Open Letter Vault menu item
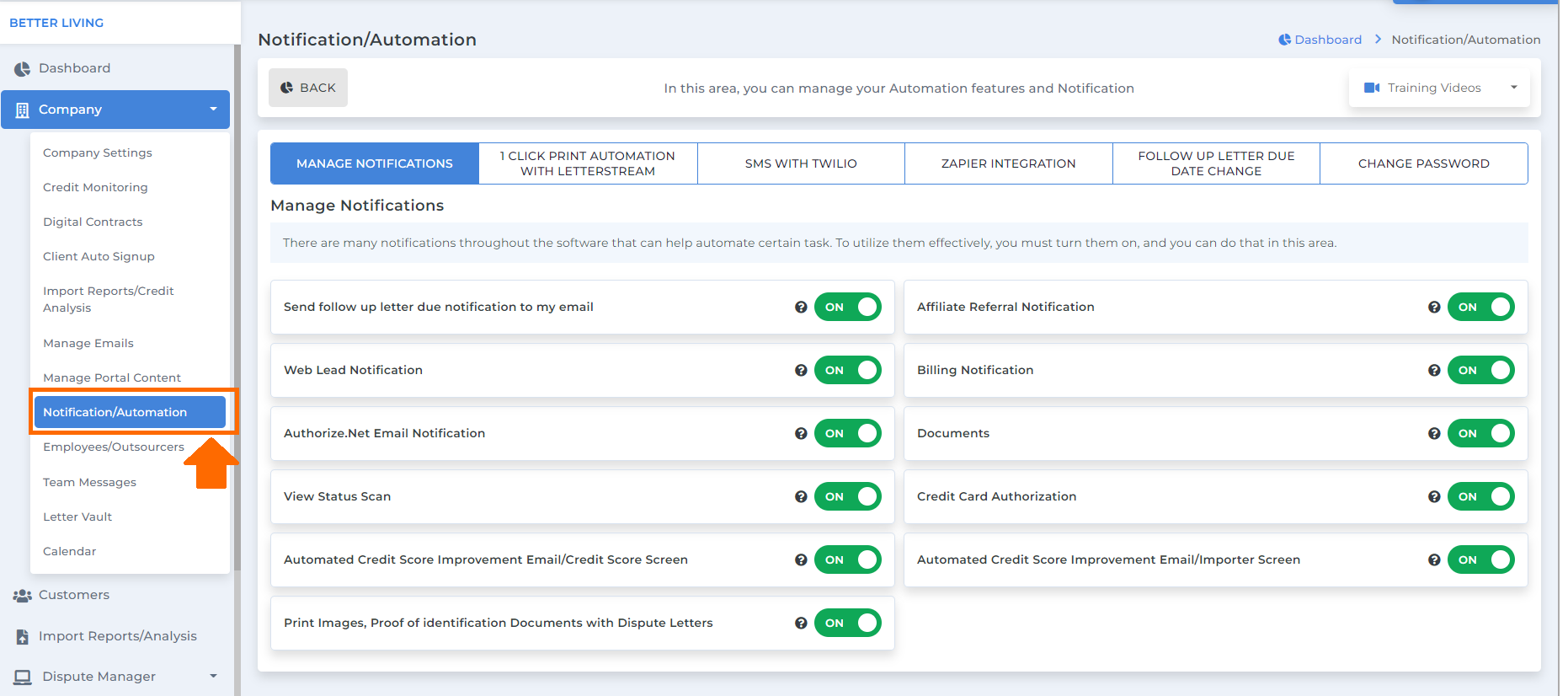The image size is (1568, 696). [77, 517]
